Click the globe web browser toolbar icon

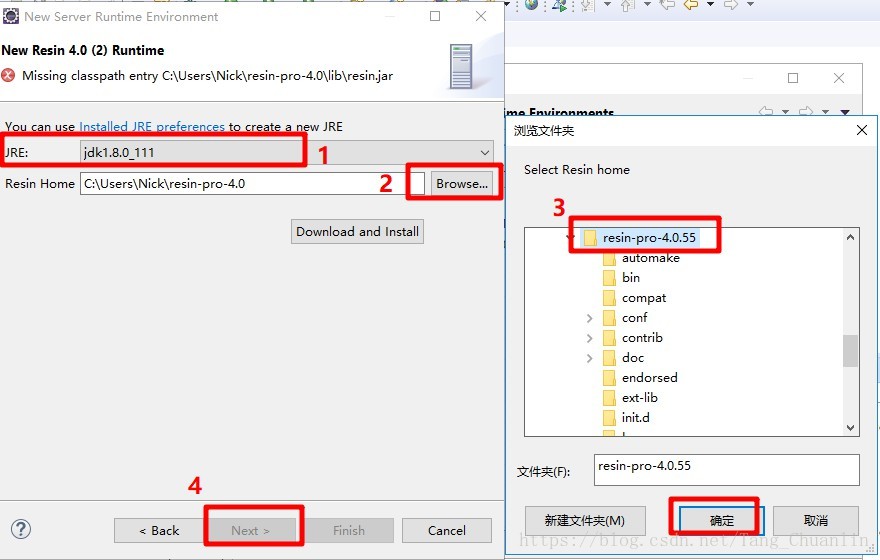point(531,5)
